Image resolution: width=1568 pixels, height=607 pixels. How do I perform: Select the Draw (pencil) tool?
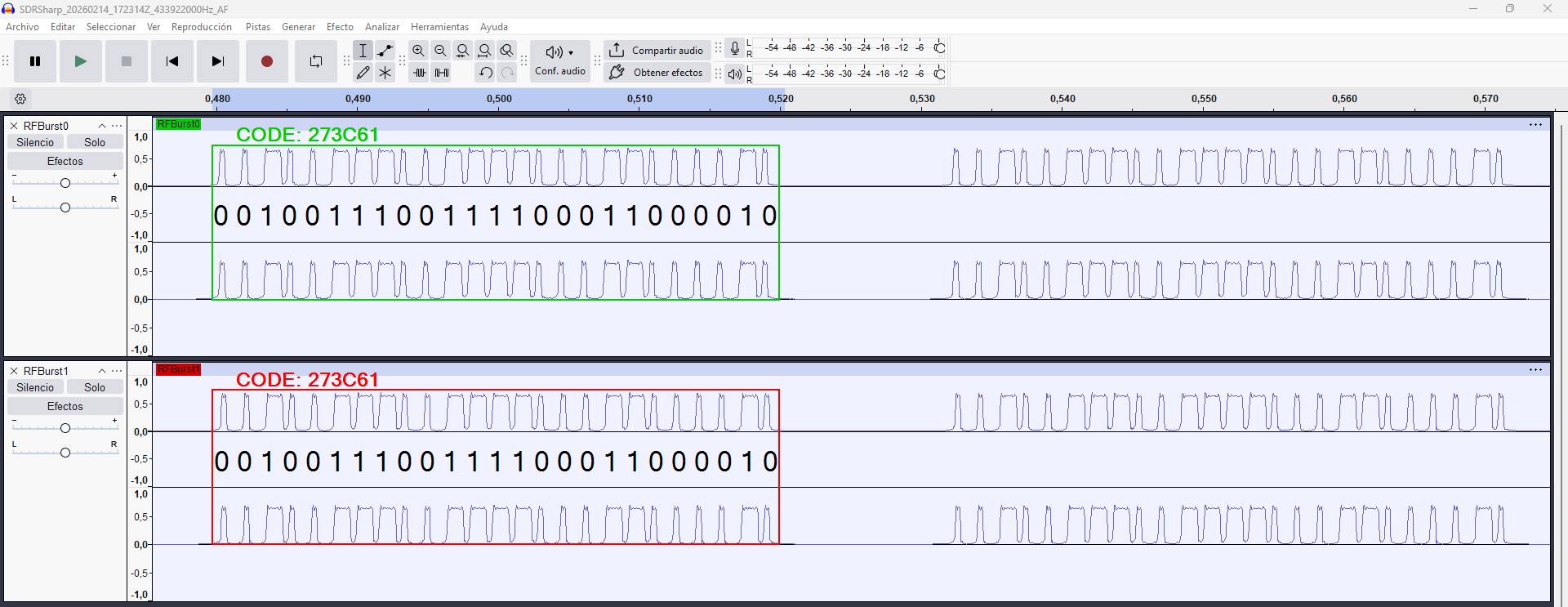[x=363, y=73]
